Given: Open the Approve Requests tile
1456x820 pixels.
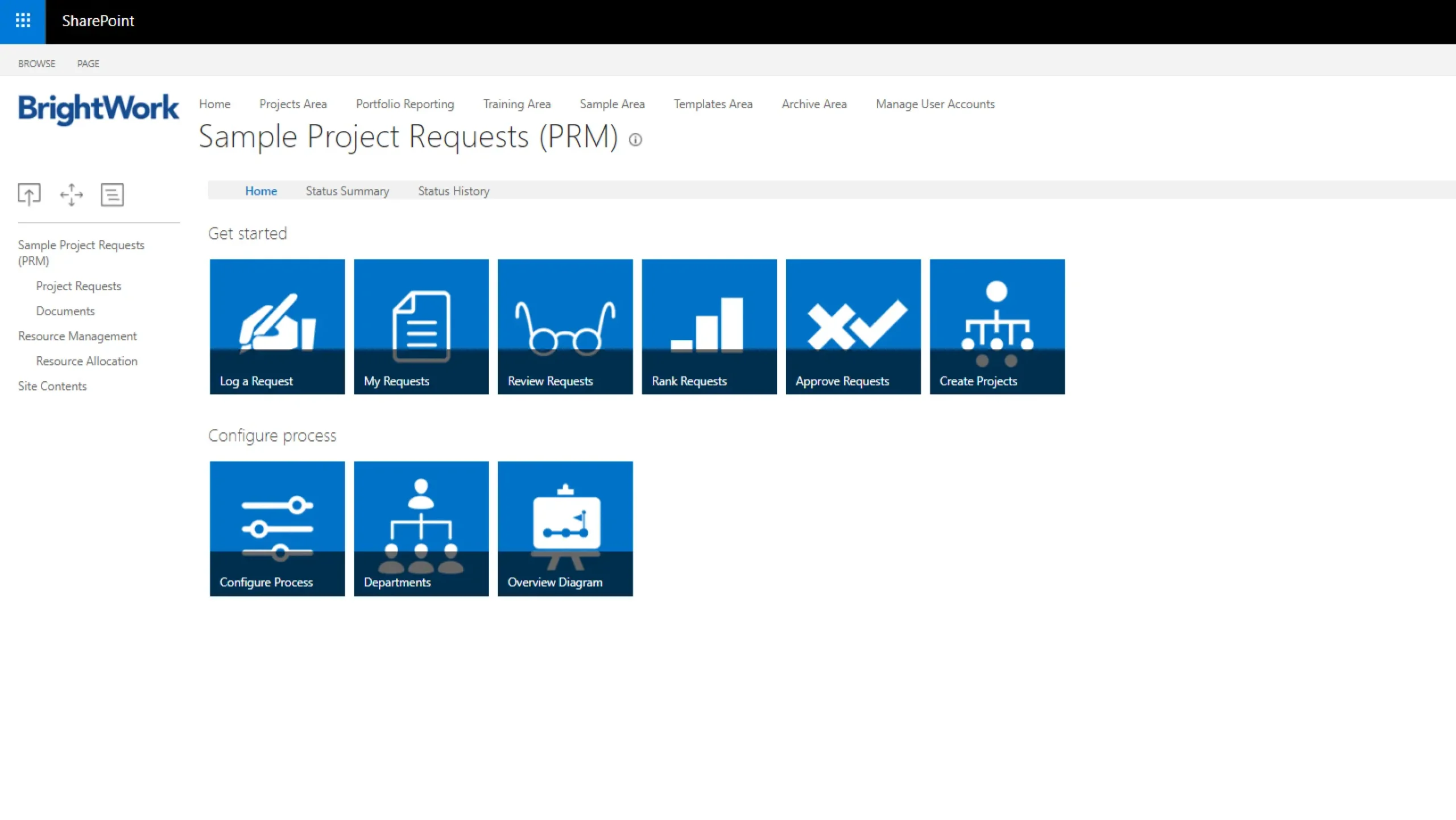Looking at the screenshot, I should click(x=853, y=327).
